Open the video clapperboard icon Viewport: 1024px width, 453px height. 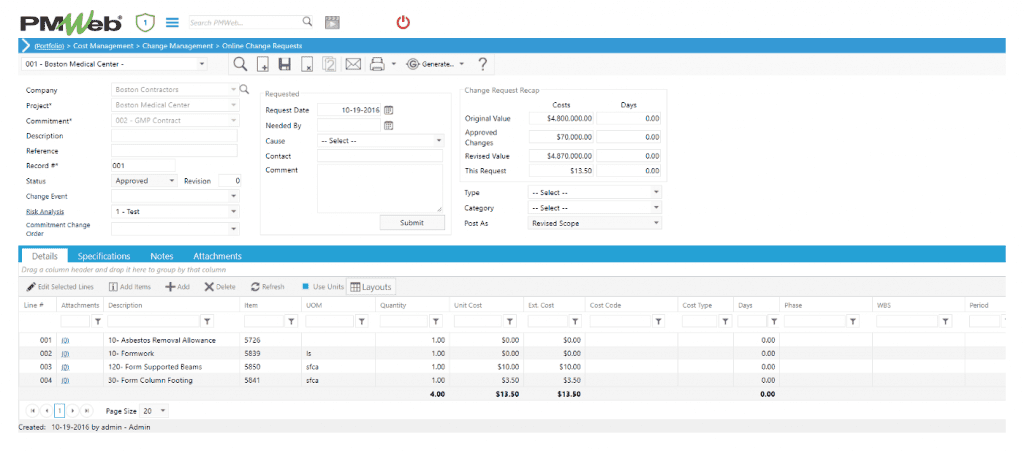pyautogui.click(x=332, y=22)
